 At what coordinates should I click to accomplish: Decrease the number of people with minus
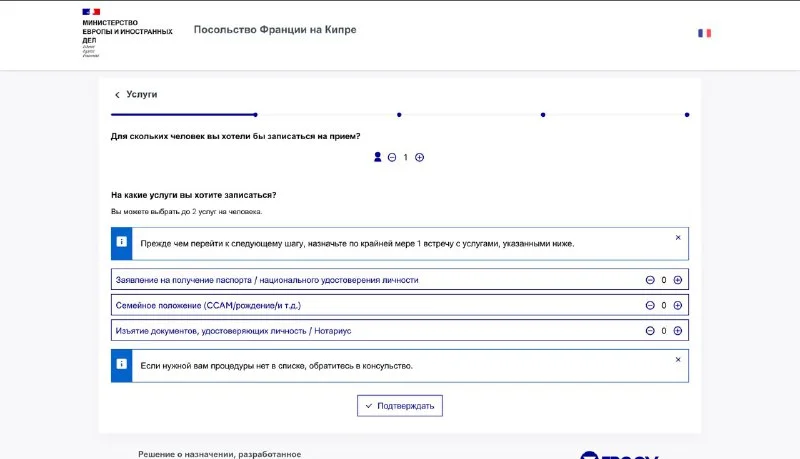(392, 157)
